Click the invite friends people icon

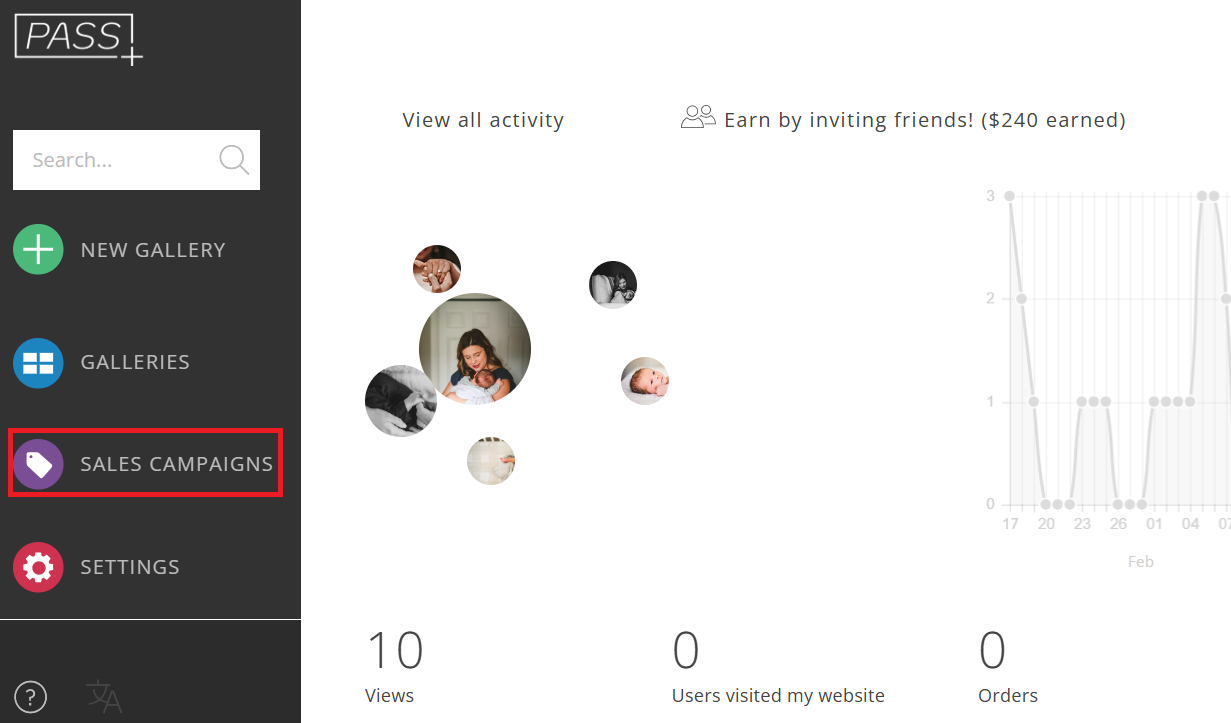[x=698, y=117]
